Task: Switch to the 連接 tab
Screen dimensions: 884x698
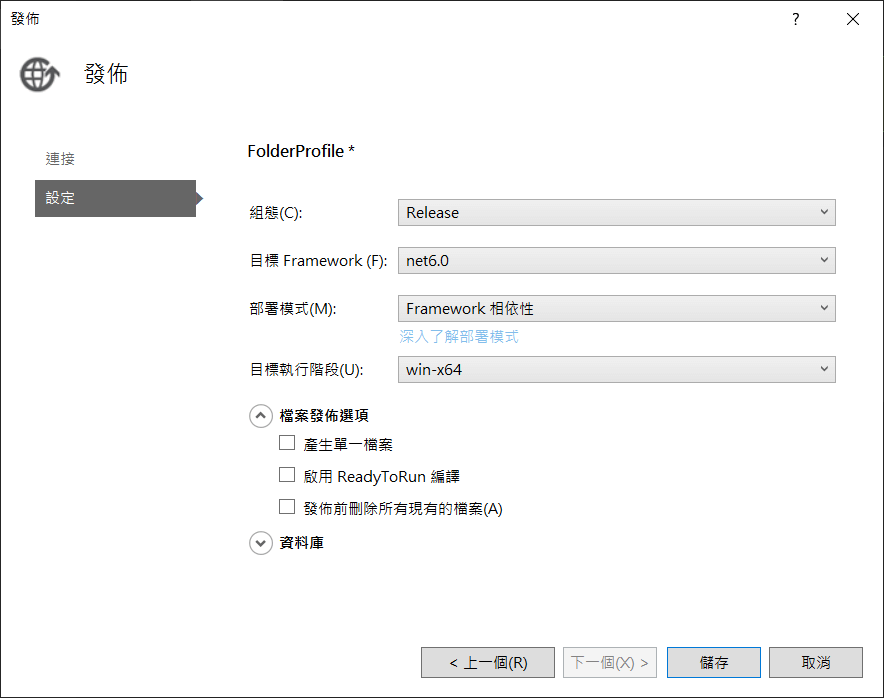Action: [60, 159]
